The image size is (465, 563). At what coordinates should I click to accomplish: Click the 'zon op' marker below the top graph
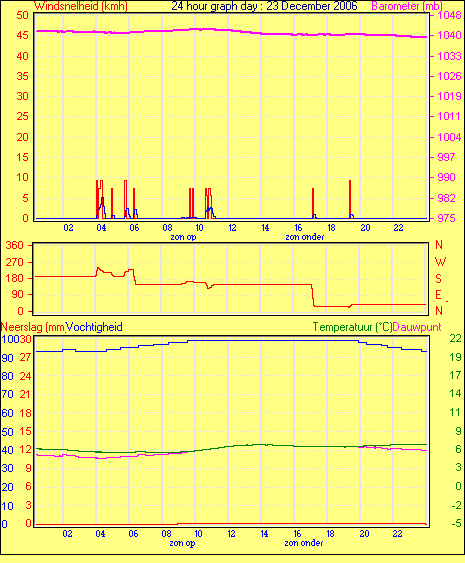[183, 237]
